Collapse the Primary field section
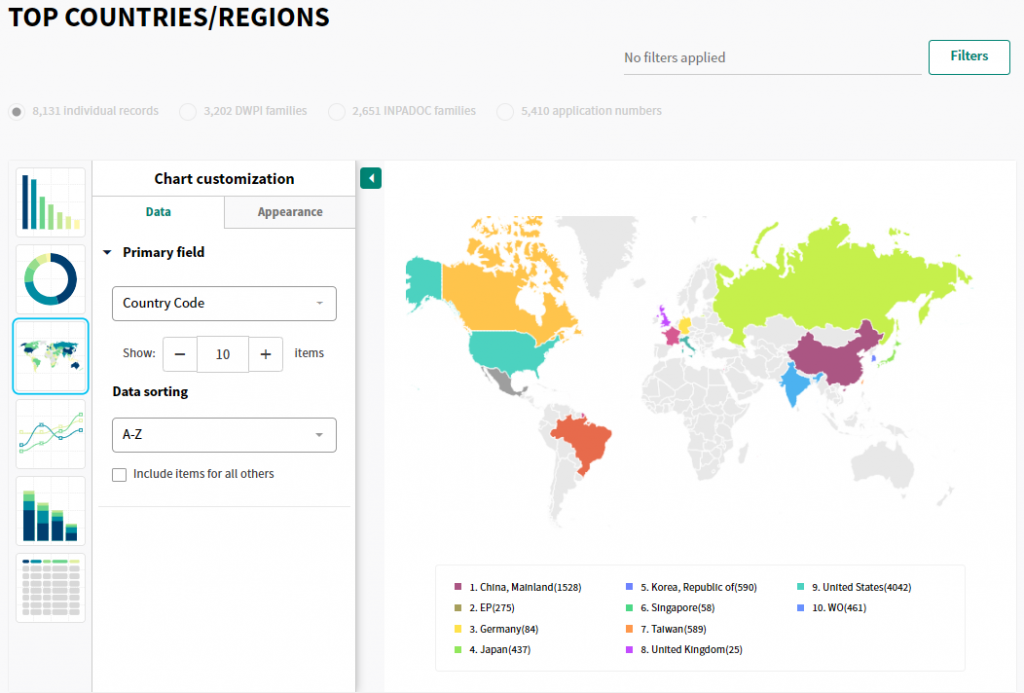 (x=108, y=252)
